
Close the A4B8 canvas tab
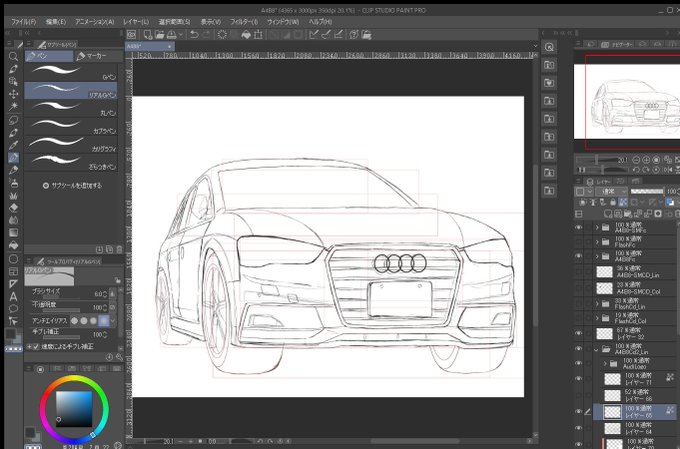tap(170, 46)
